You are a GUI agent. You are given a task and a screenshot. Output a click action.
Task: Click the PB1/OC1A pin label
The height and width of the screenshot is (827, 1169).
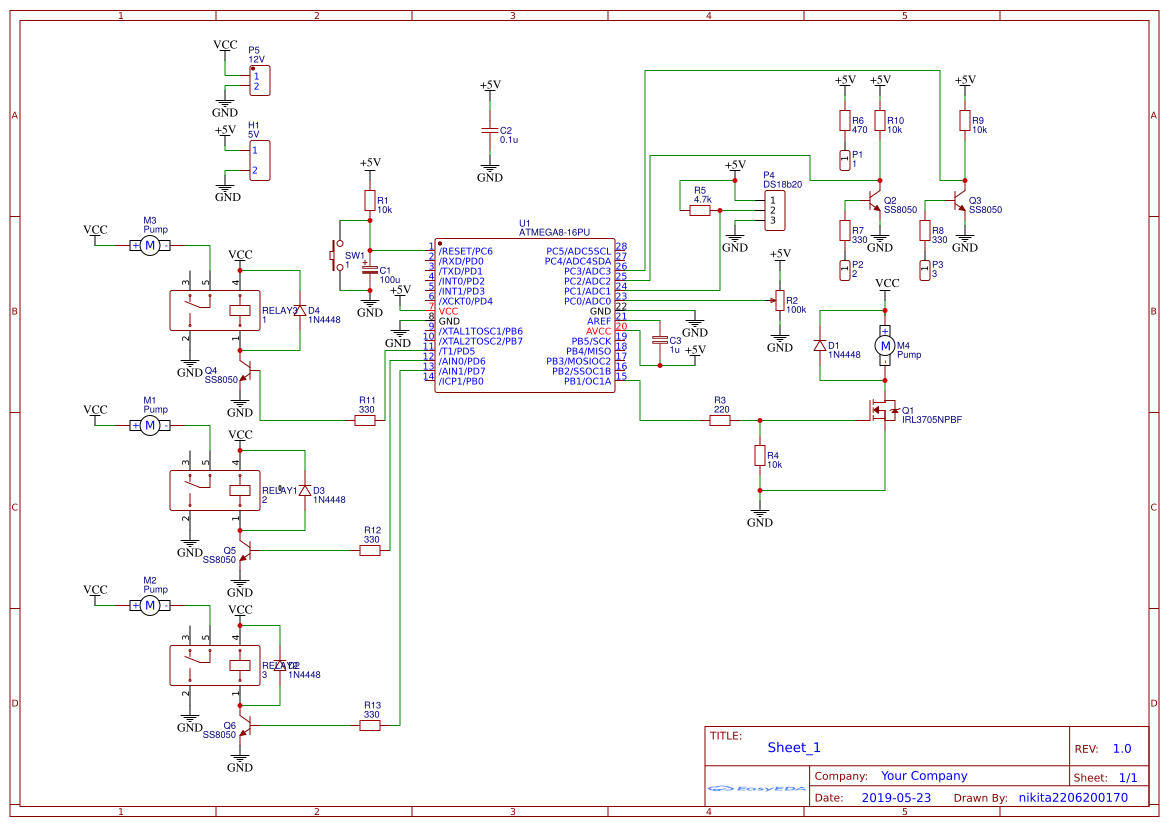[587, 380]
